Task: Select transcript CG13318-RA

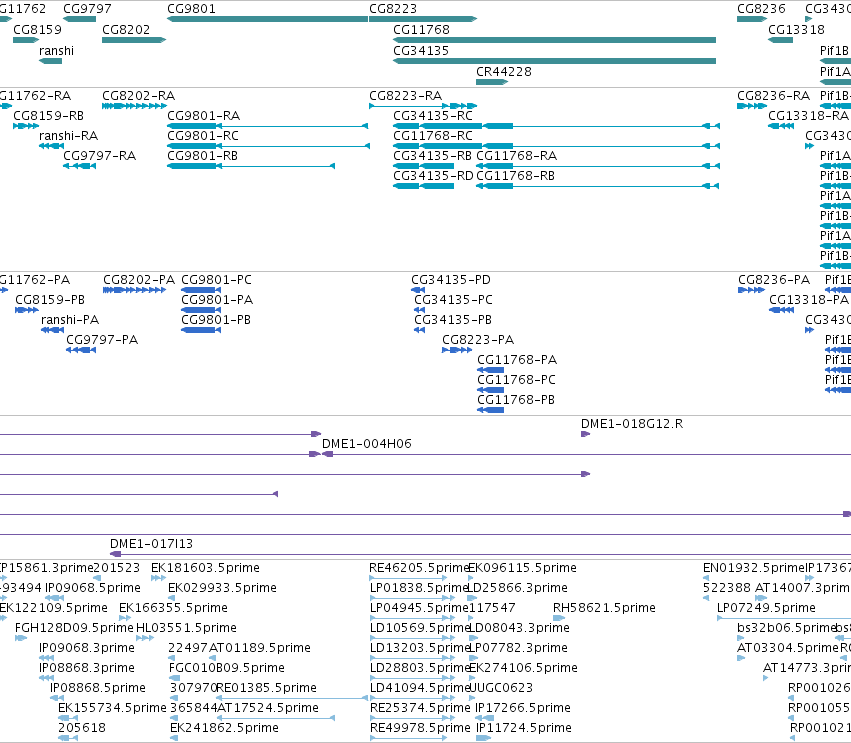Action: (809, 116)
